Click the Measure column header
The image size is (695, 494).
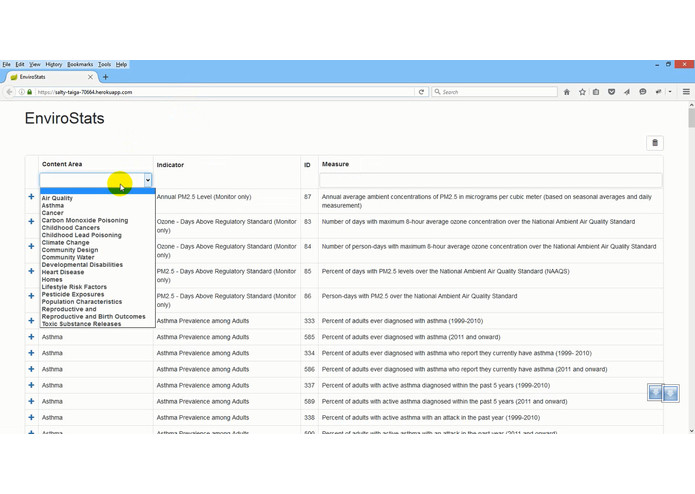click(335, 164)
